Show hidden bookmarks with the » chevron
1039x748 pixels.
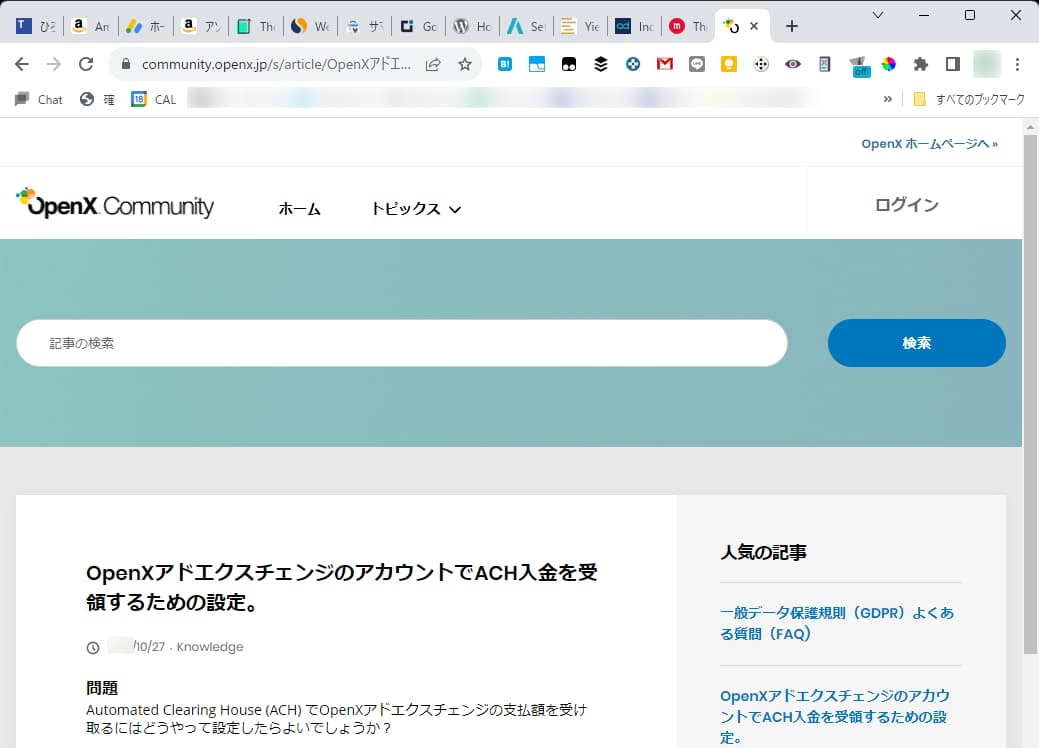tap(887, 99)
